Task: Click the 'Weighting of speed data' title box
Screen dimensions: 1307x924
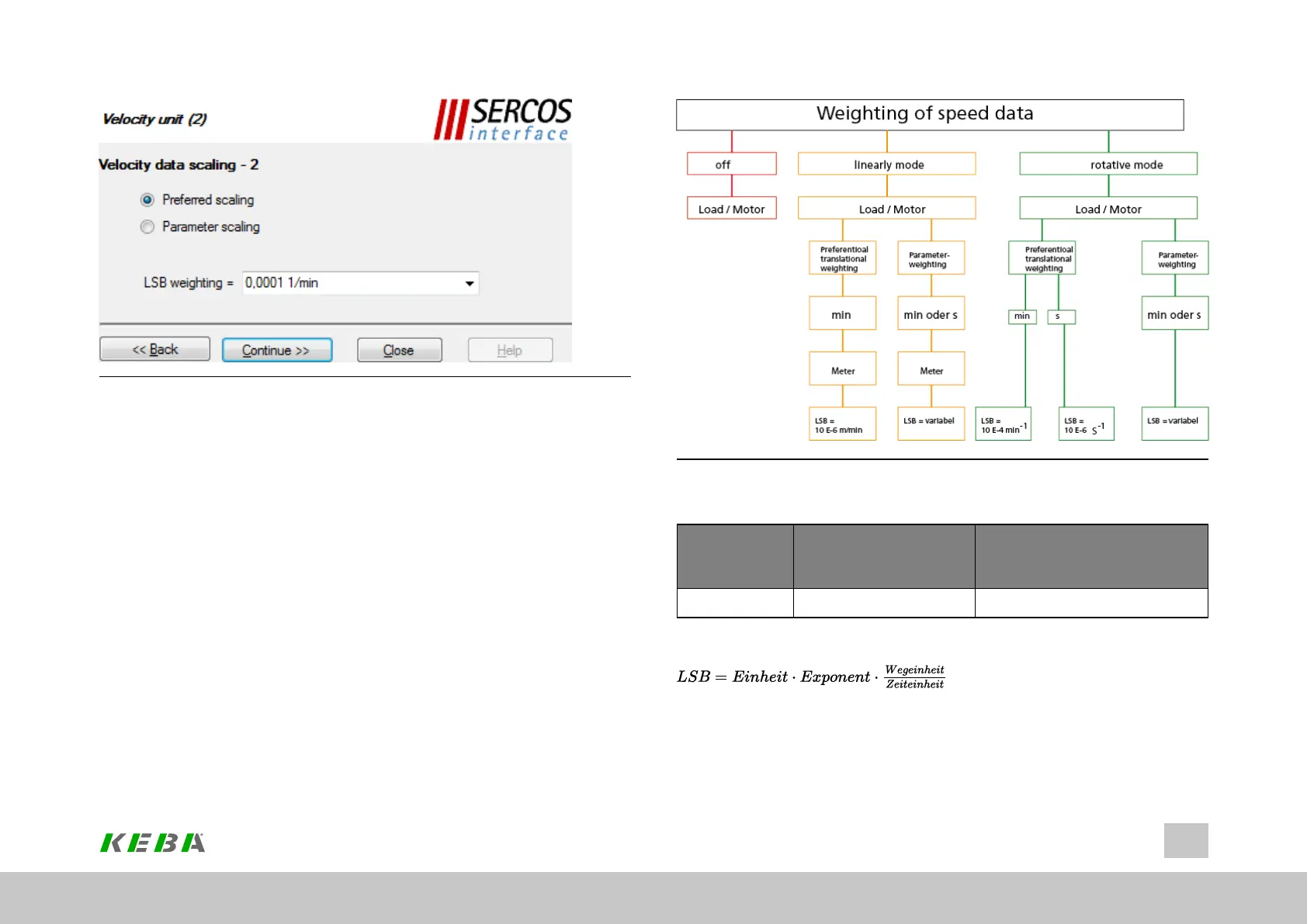Action: pyautogui.click(x=930, y=115)
